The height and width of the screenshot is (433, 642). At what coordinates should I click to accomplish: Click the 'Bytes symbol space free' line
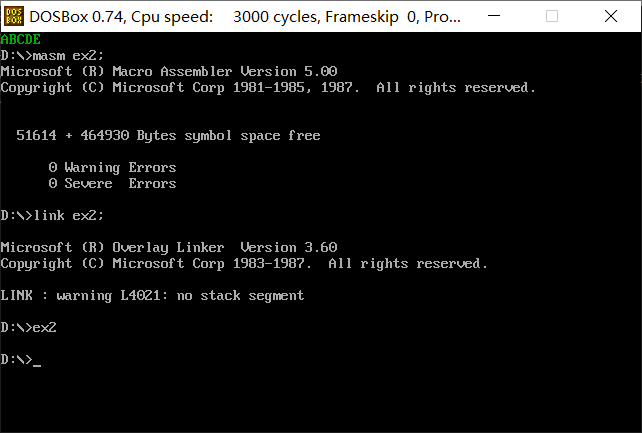click(x=168, y=135)
